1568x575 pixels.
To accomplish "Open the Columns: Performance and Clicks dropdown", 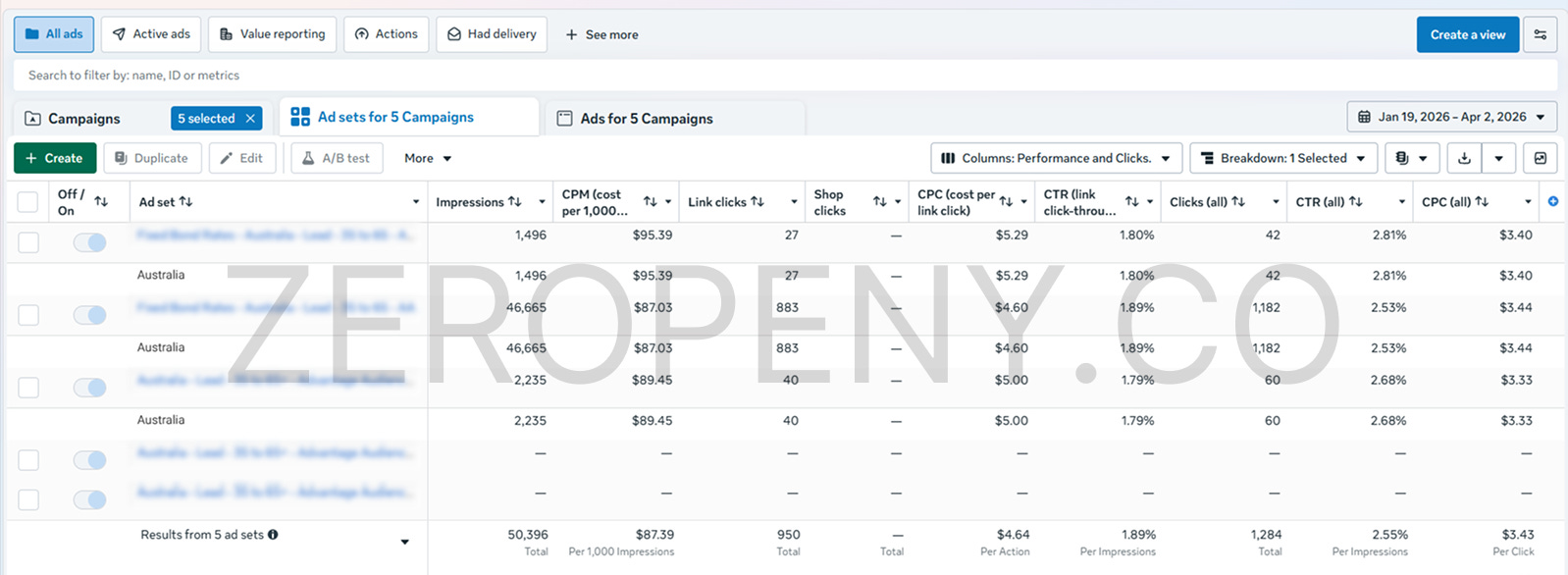I will [x=1056, y=158].
